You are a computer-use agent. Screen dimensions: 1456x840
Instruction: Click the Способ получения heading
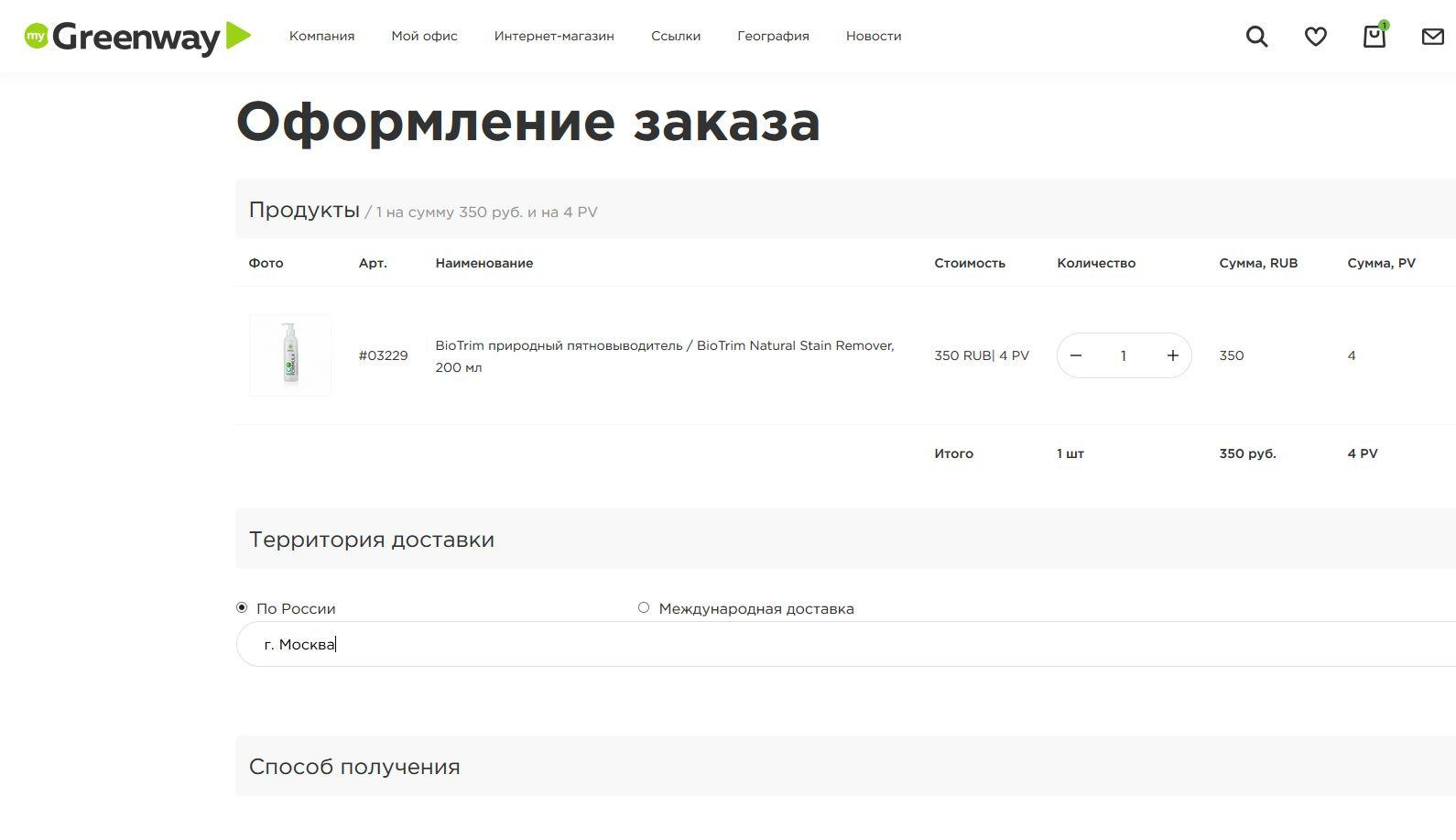[354, 766]
